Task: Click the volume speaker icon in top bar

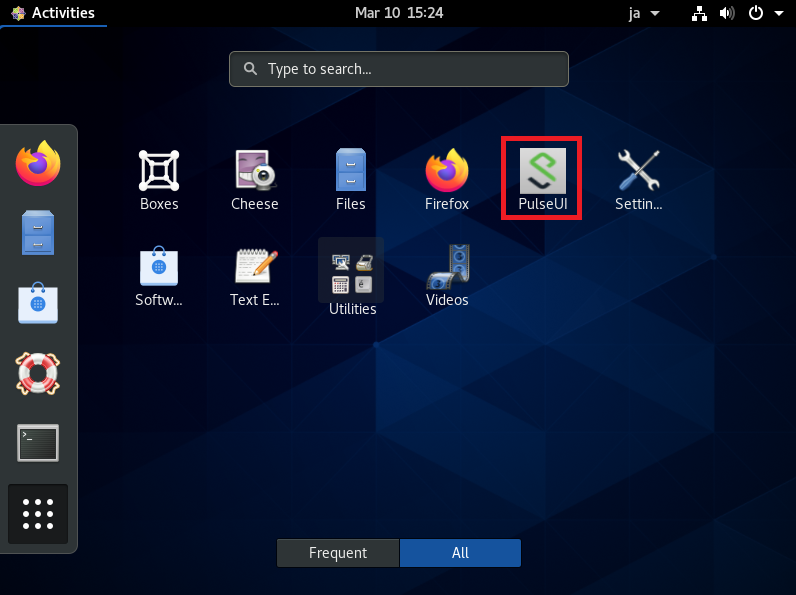Action: pos(727,13)
